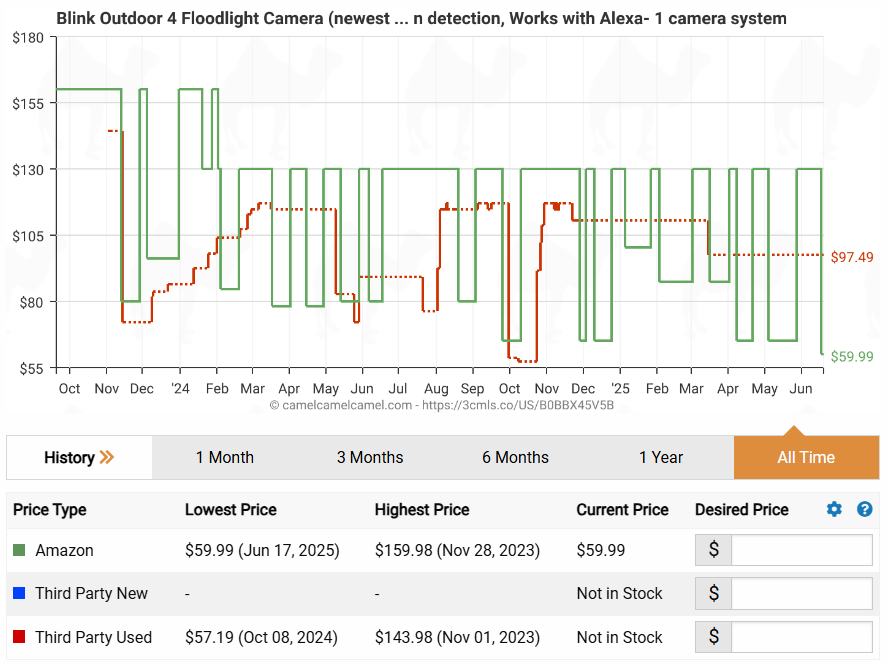Image resolution: width=887 pixels, height=665 pixels.
Task: Switch to the 3 Months range
Action: pyautogui.click(x=370, y=458)
